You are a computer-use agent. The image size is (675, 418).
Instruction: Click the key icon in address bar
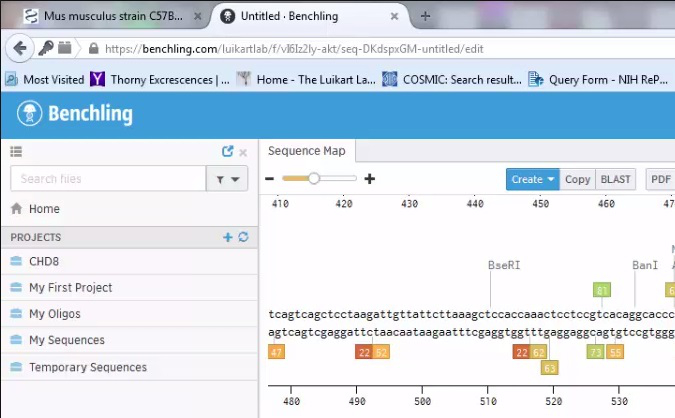tap(45, 48)
